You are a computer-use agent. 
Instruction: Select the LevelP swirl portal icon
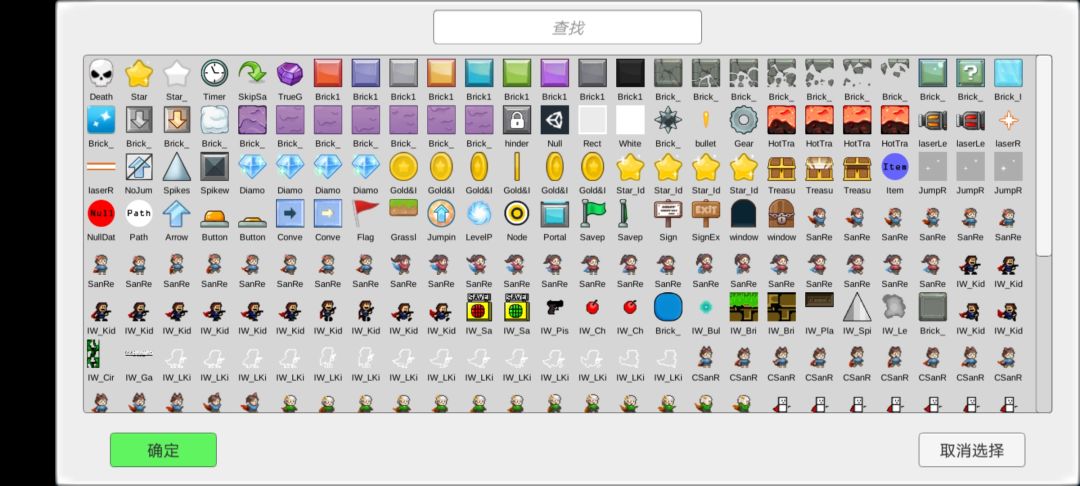479,213
